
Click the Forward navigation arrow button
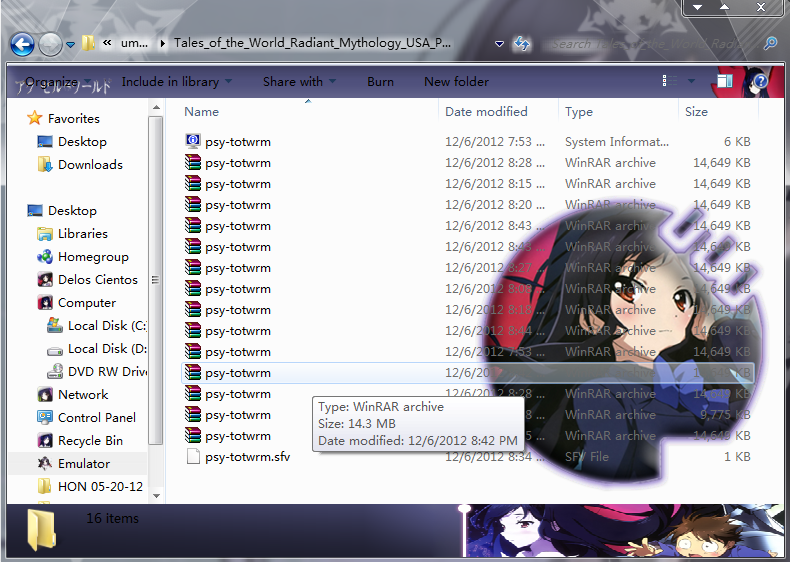50,44
